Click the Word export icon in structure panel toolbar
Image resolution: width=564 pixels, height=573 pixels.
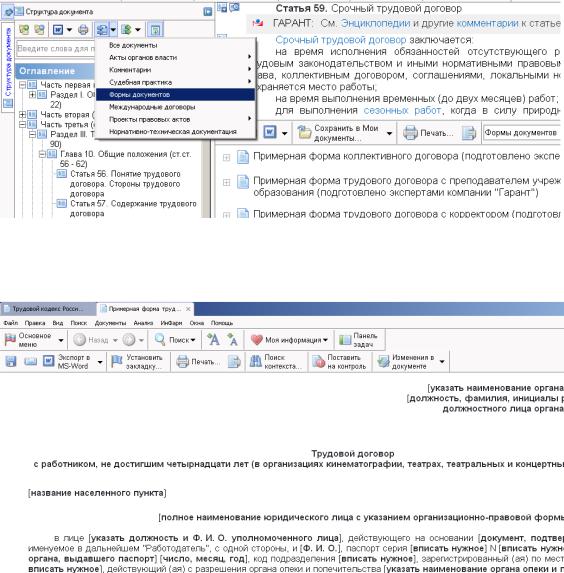[x=58, y=29]
